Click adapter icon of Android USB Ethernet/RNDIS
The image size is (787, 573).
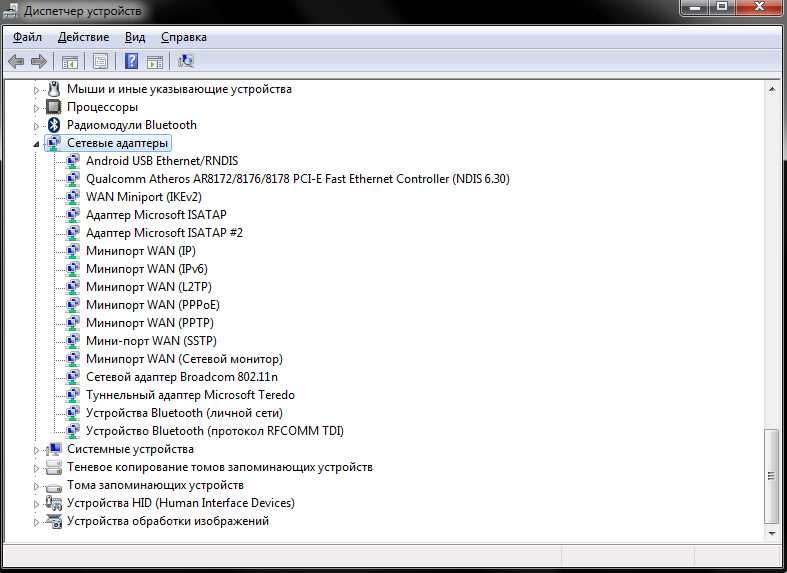tap(73, 161)
